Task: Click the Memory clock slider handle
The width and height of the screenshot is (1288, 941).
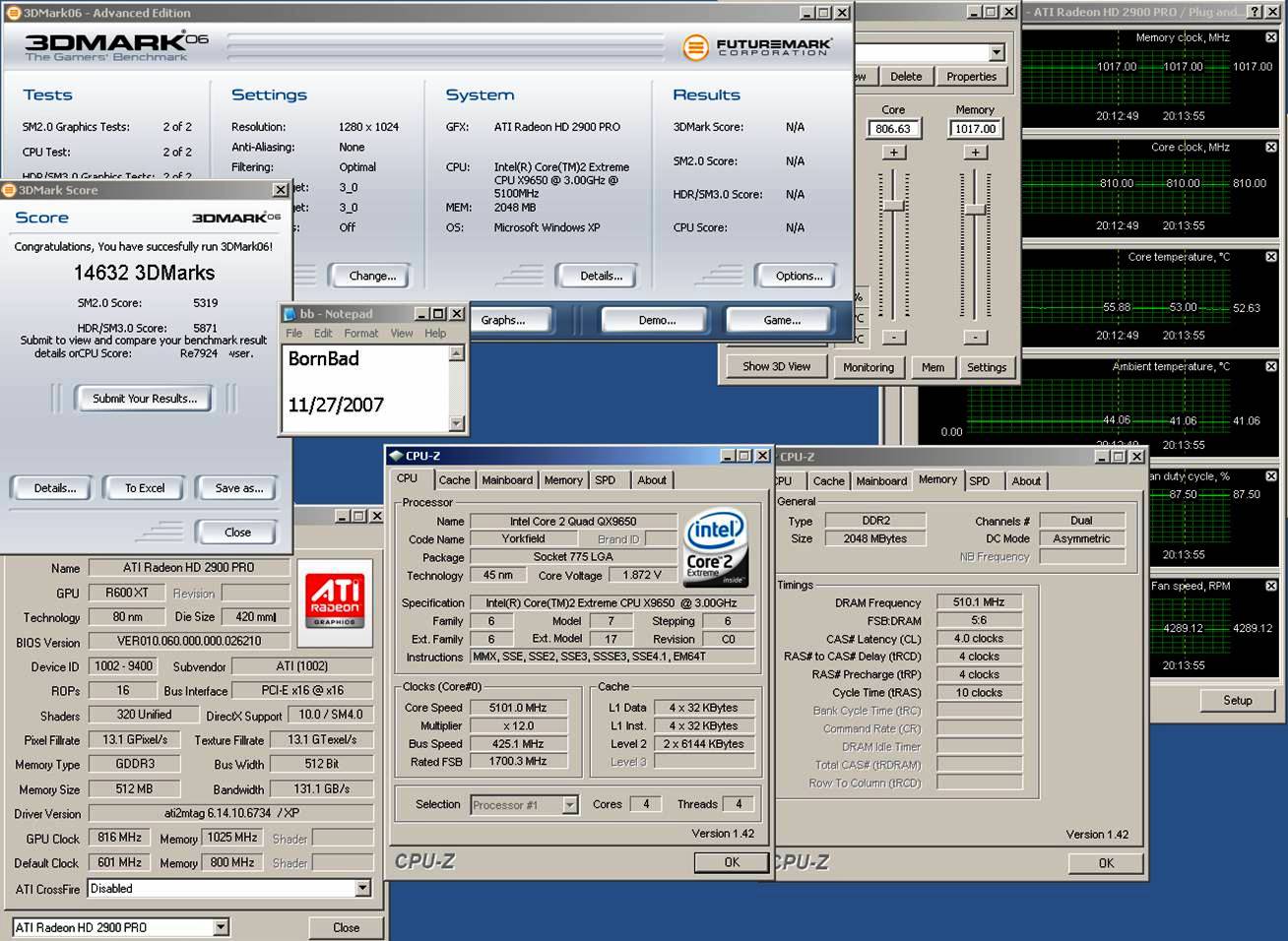Action: point(975,210)
